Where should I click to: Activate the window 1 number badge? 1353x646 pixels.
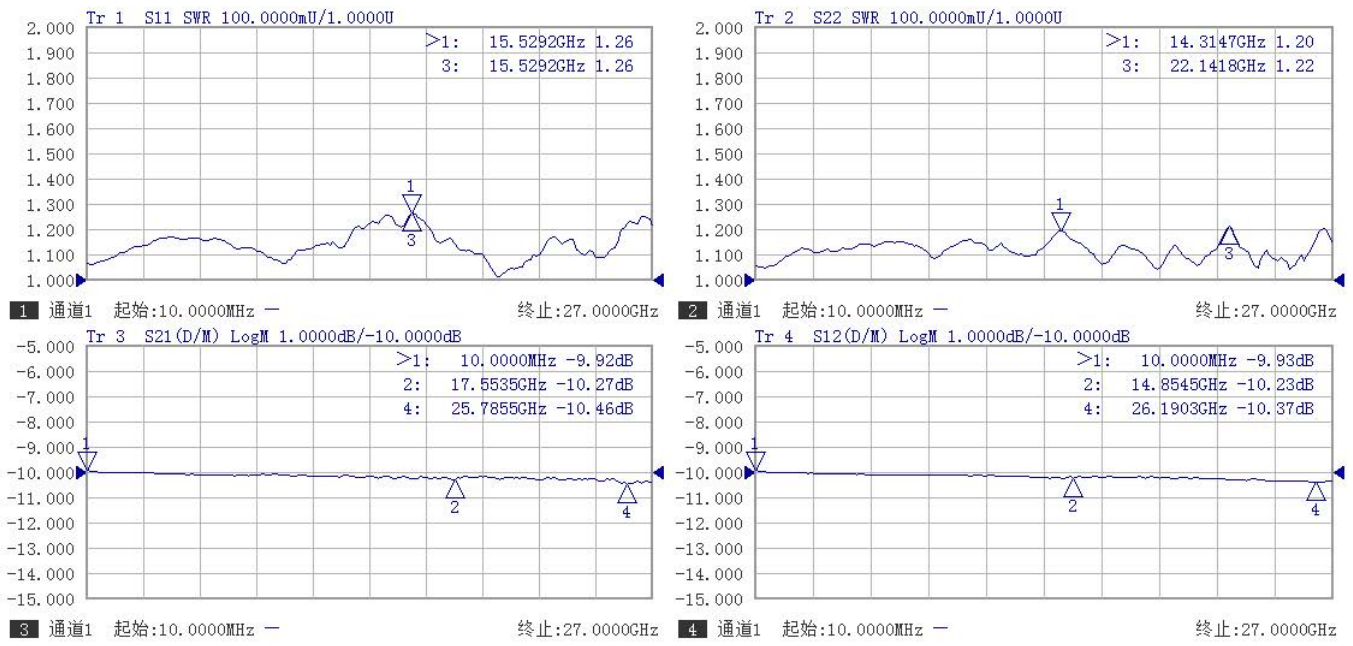(18, 311)
